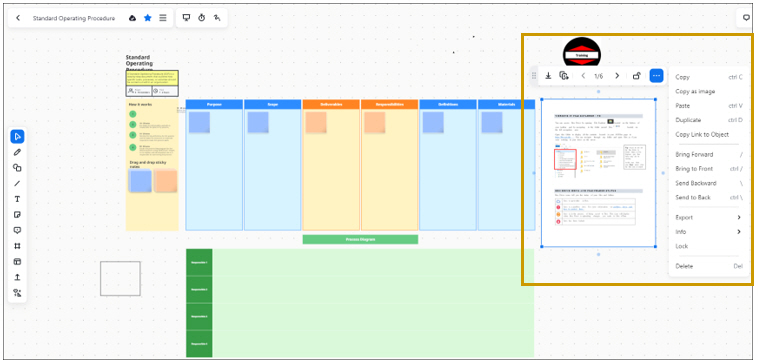Select the green Process Diagram label
Screen dimensions: 758x363
(360, 239)
